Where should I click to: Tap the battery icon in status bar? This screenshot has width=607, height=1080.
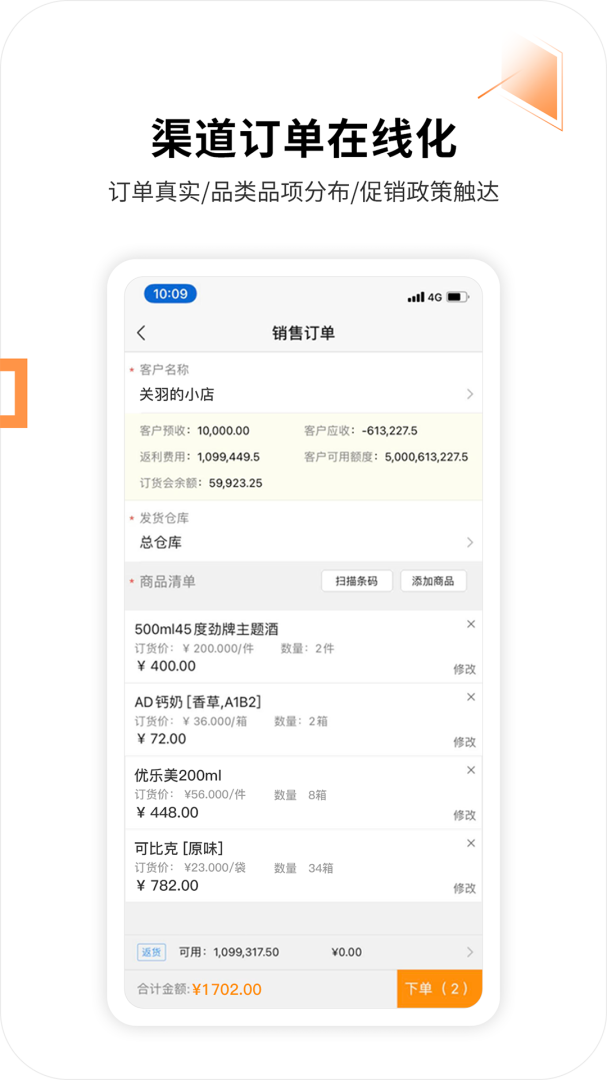(457, 297)
